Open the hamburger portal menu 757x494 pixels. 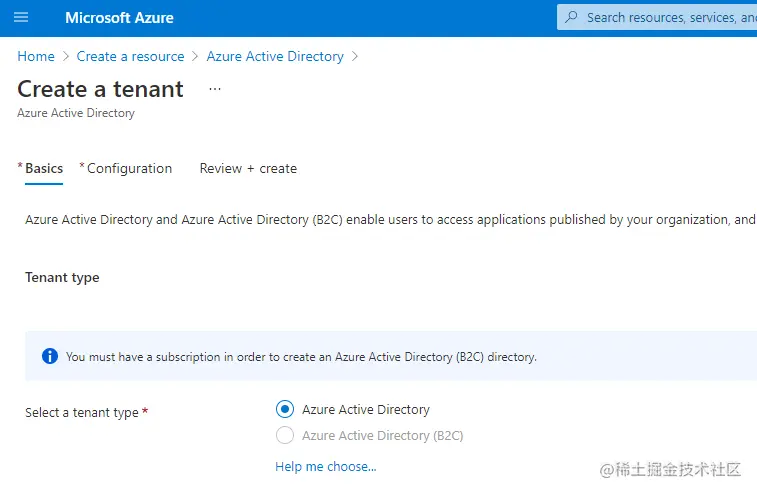[21, 18]
